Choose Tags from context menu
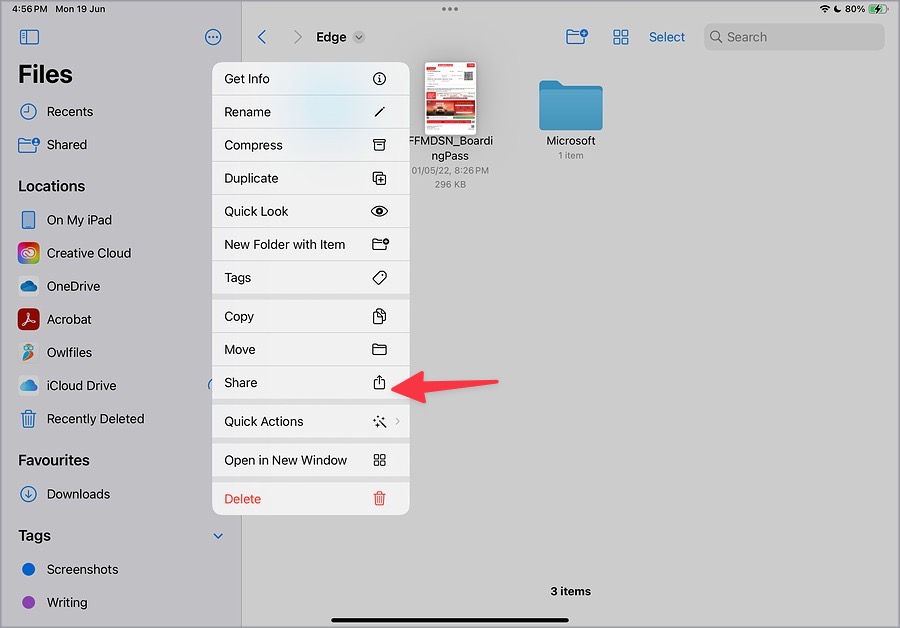This screenshot has width=900, height=628. point(311,278)
